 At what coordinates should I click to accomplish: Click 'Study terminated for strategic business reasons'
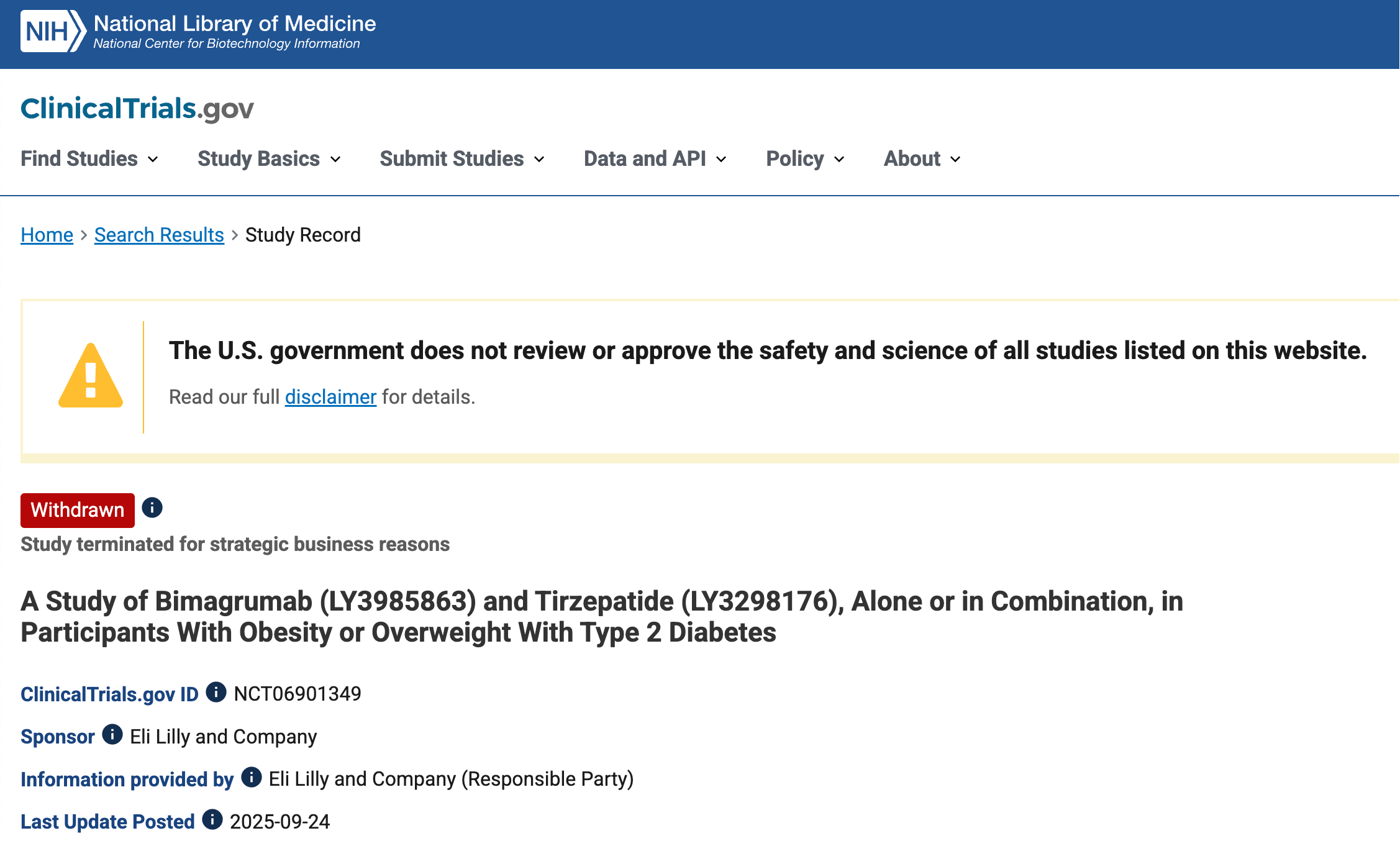click(235, 544)
